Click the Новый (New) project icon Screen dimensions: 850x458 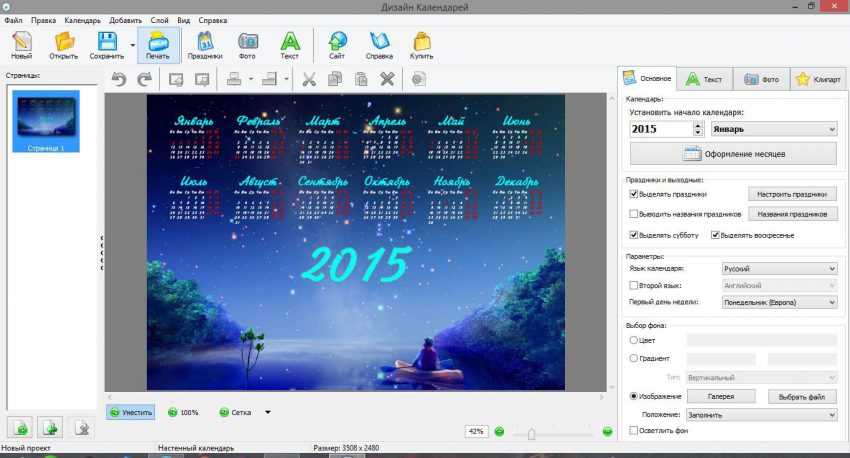coord(21,41)
